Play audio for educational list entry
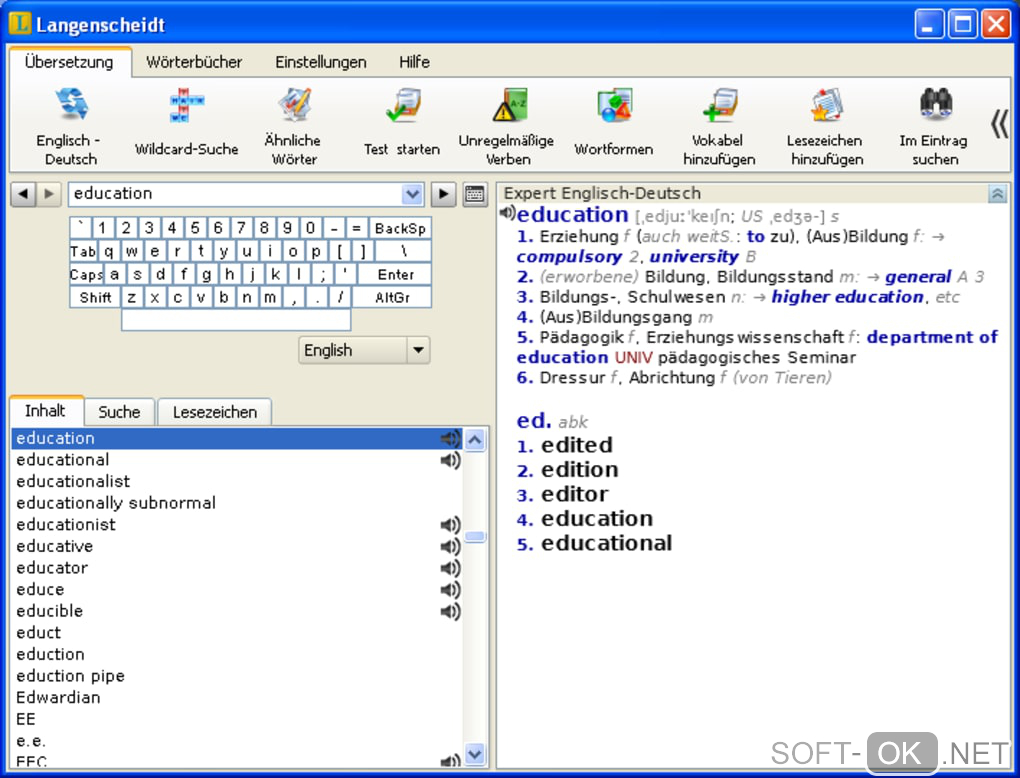The height and width of the screenshot is (778, 1020). click(451, 460)
